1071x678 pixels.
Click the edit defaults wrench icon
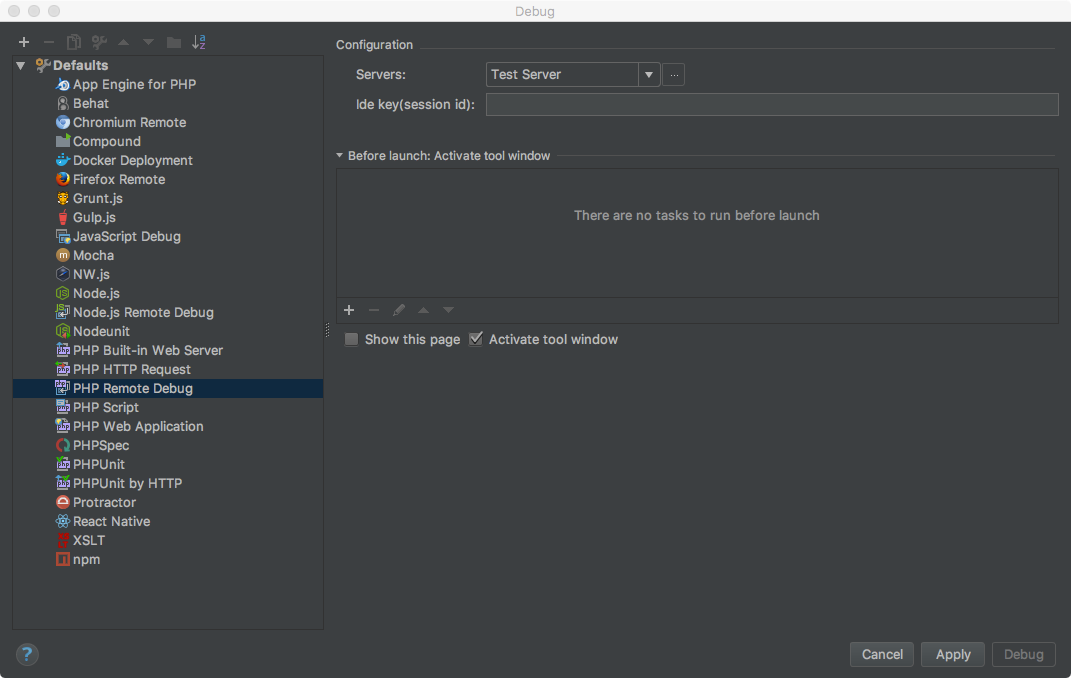click(99, 42)
